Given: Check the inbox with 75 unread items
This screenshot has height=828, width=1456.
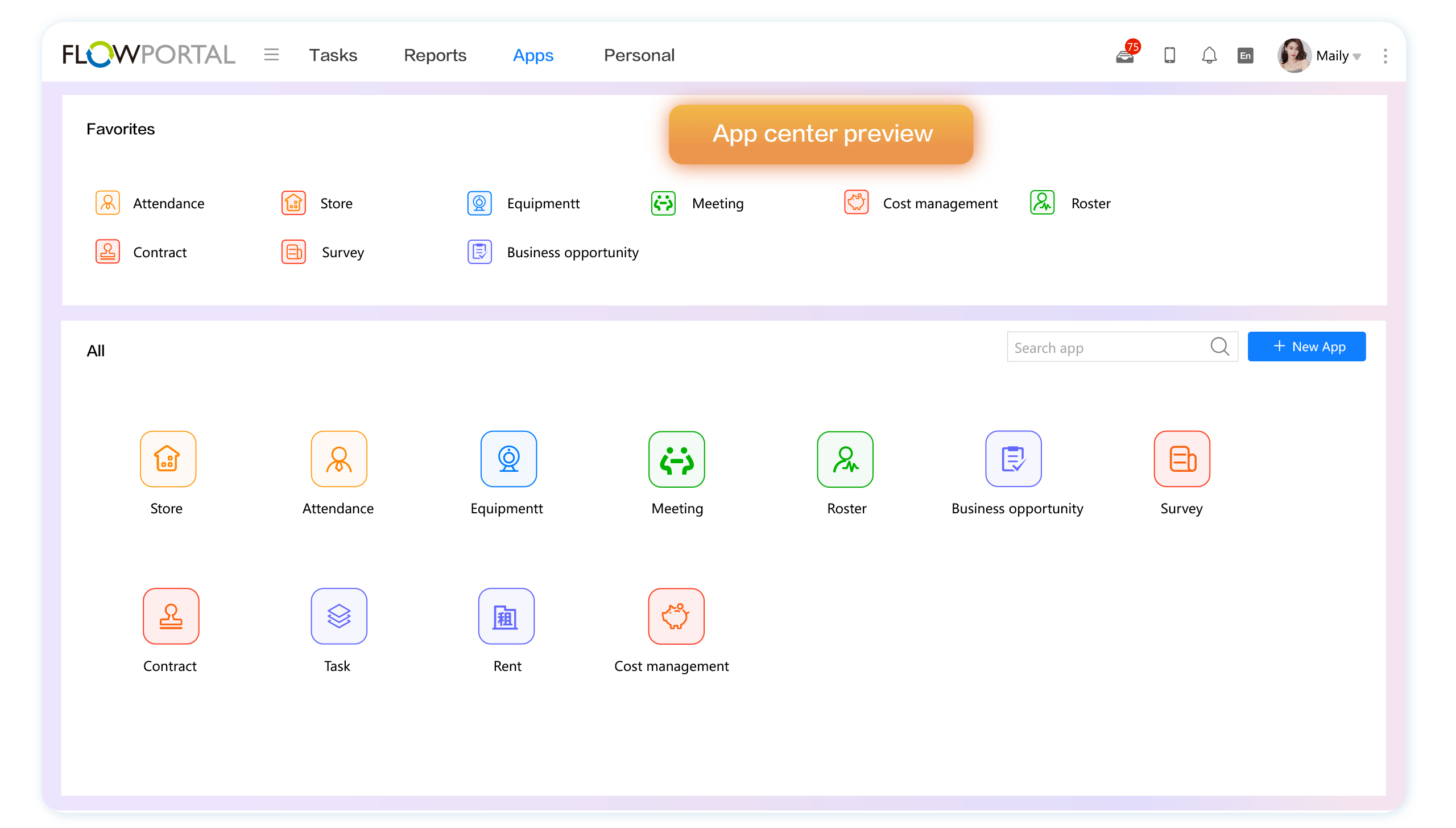Looking at the screenshot, I should click(1125, 55).
